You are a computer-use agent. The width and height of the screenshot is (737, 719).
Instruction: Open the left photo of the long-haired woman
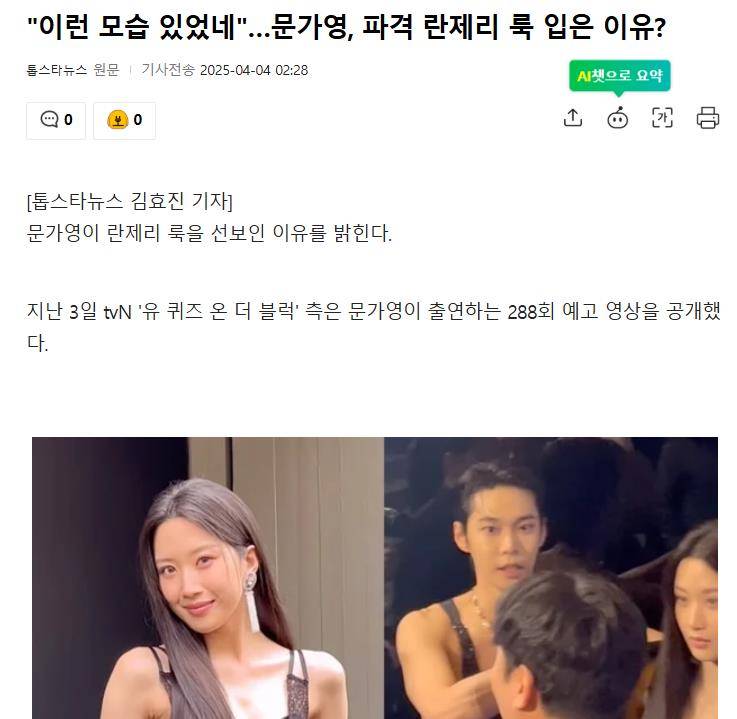tap(208, 578)
